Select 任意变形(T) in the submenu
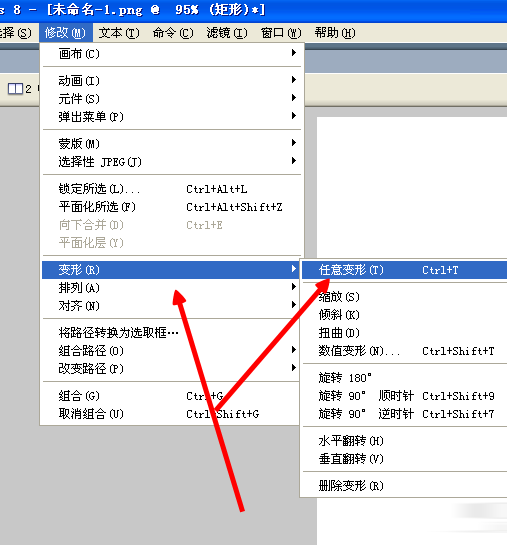 point(404,270)
